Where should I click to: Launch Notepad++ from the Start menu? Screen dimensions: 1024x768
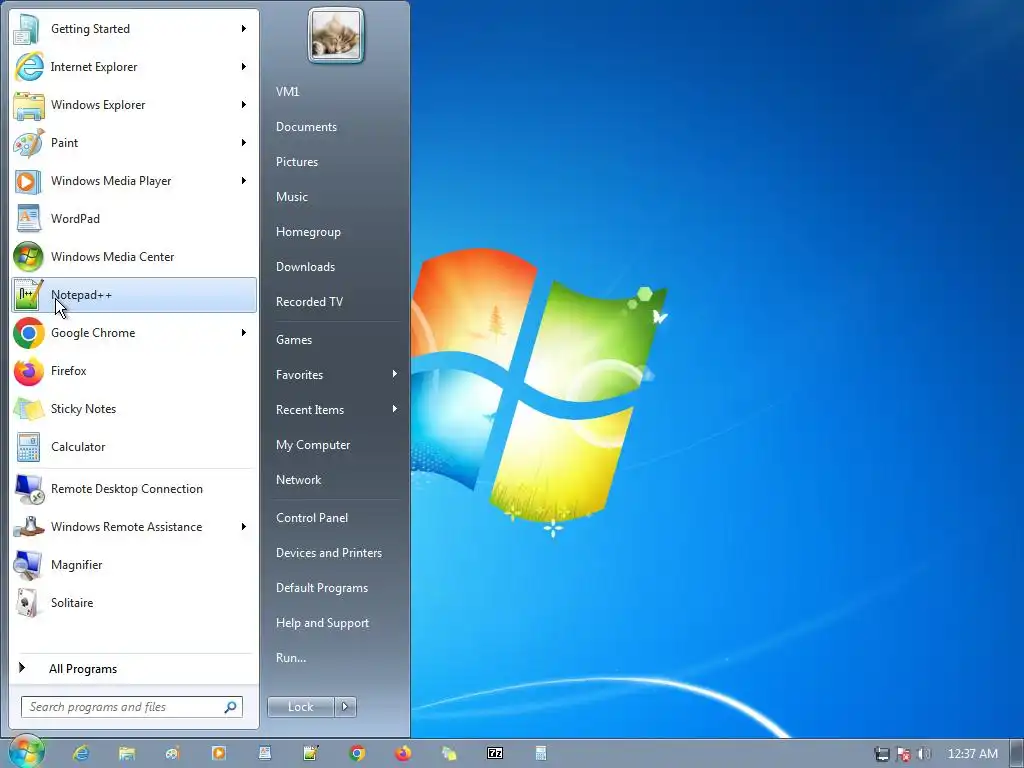tap(134, 295)
